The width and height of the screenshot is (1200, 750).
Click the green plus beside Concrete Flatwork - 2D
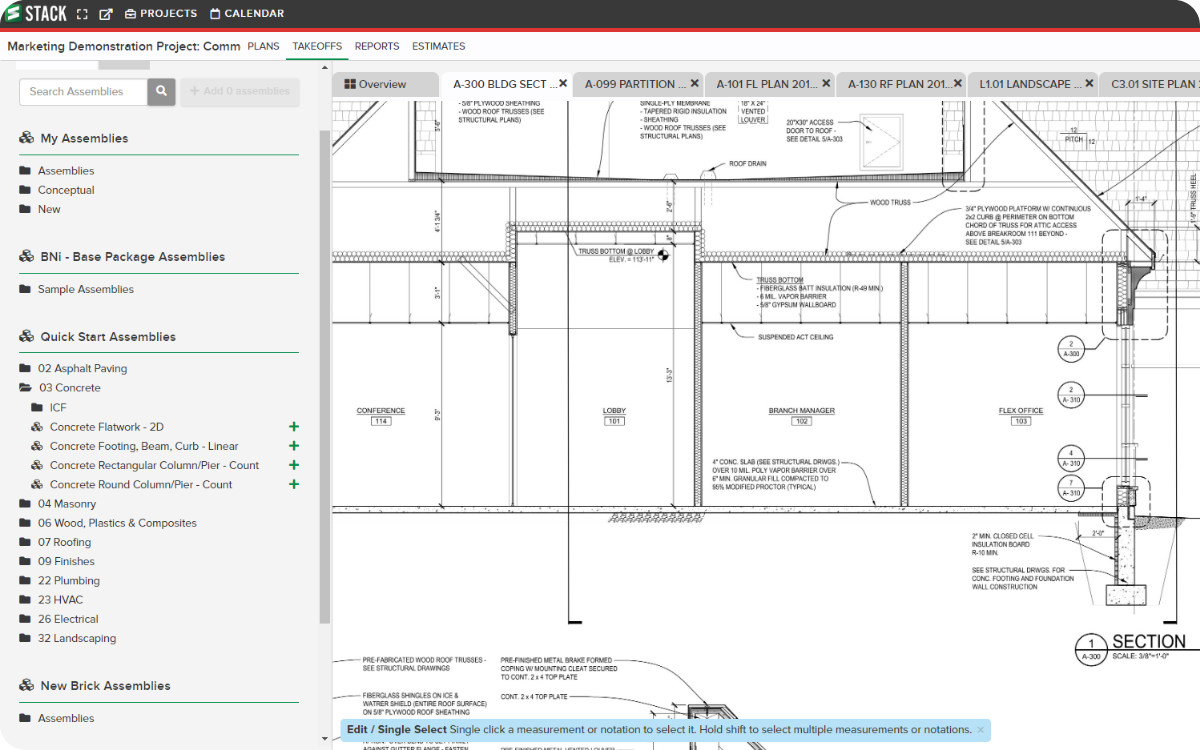click(293, 426)
